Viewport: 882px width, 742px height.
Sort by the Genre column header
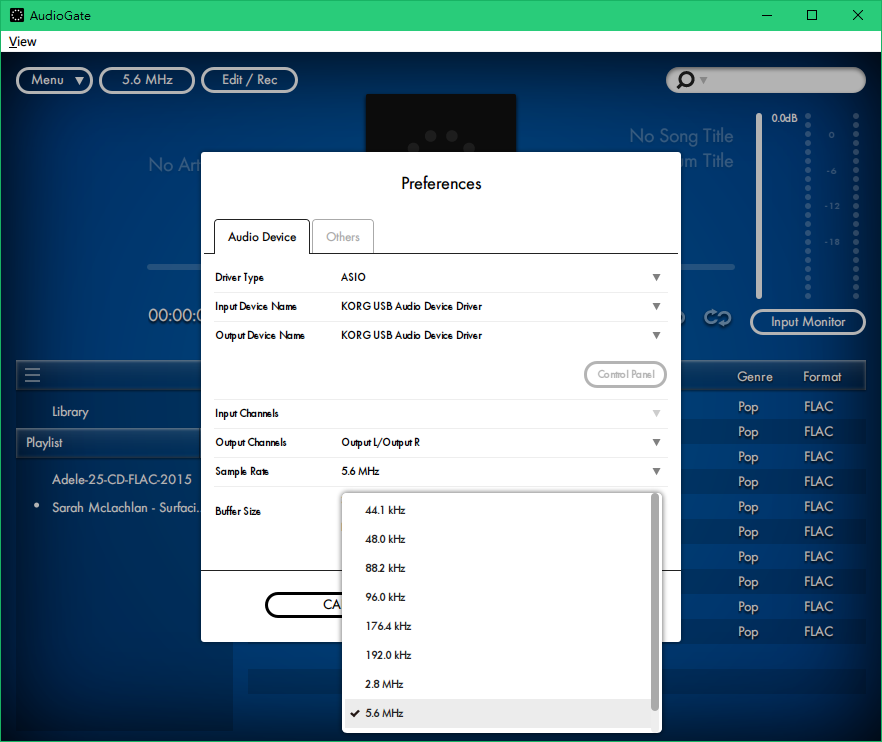[755, 377]
